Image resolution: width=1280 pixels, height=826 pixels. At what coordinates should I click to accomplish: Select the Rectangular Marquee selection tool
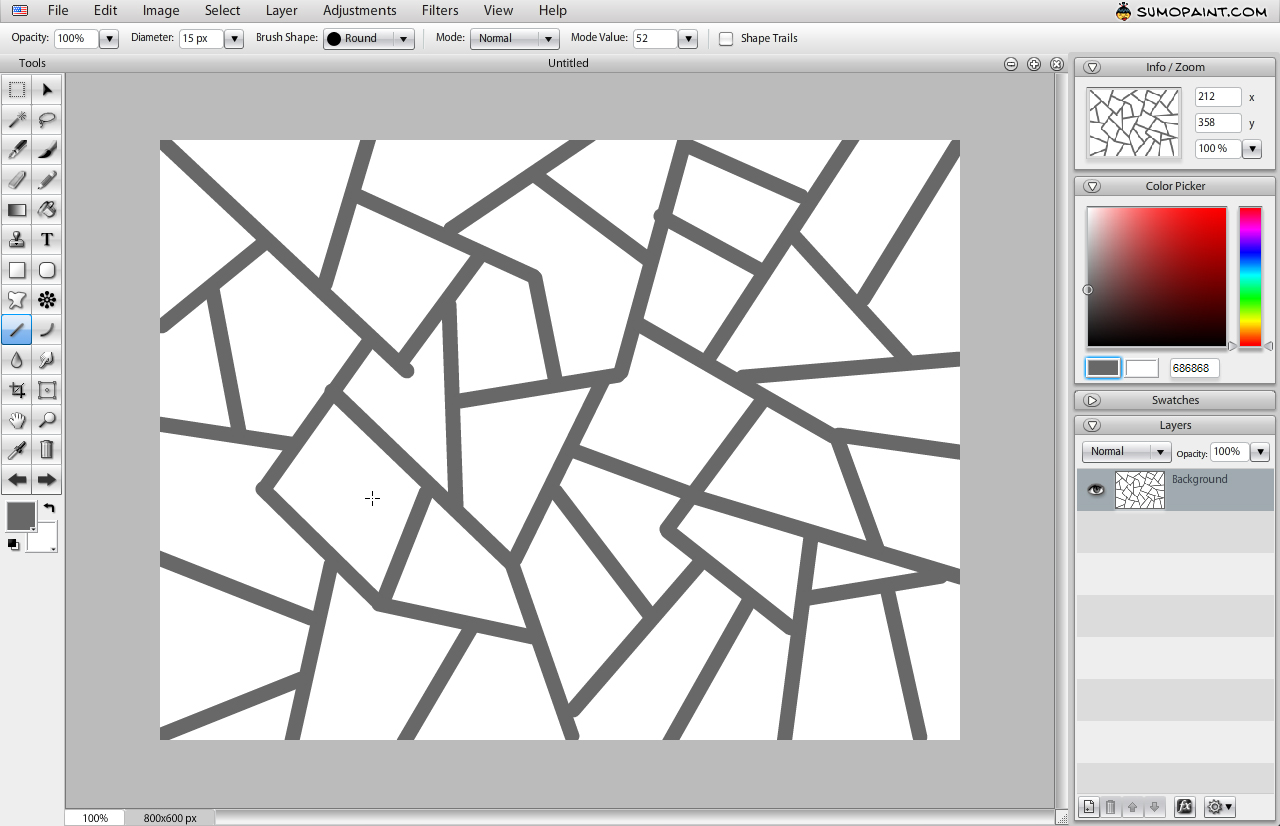point(17,90)
